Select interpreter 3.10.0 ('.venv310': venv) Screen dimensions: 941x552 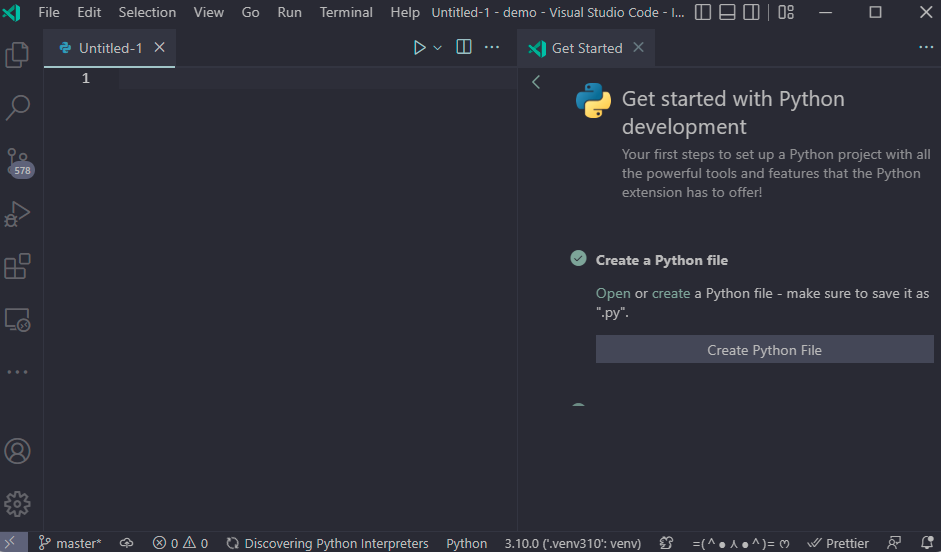click(x=573, y=543)
